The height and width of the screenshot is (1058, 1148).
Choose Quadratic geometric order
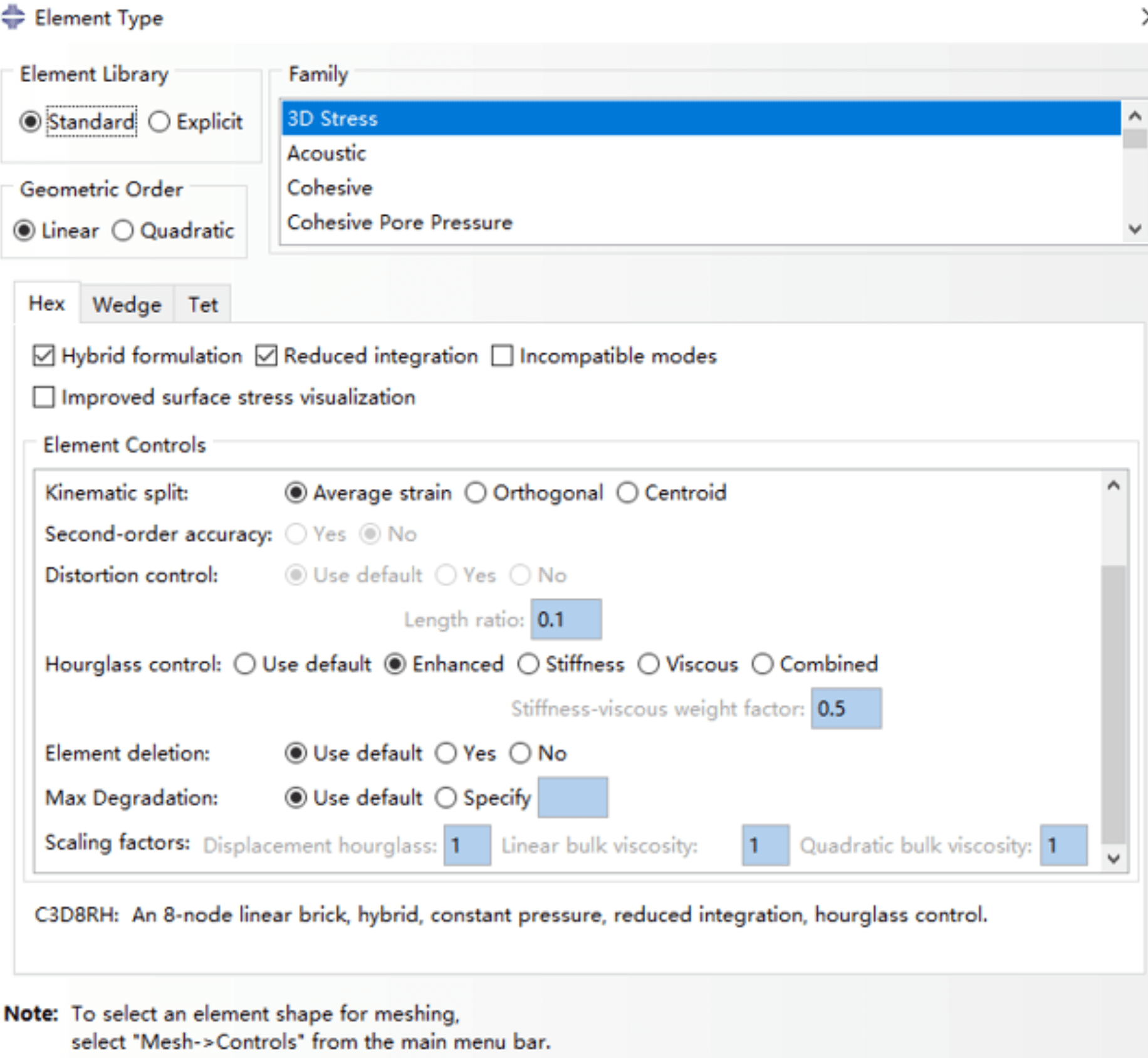click(x=123, y=231)
